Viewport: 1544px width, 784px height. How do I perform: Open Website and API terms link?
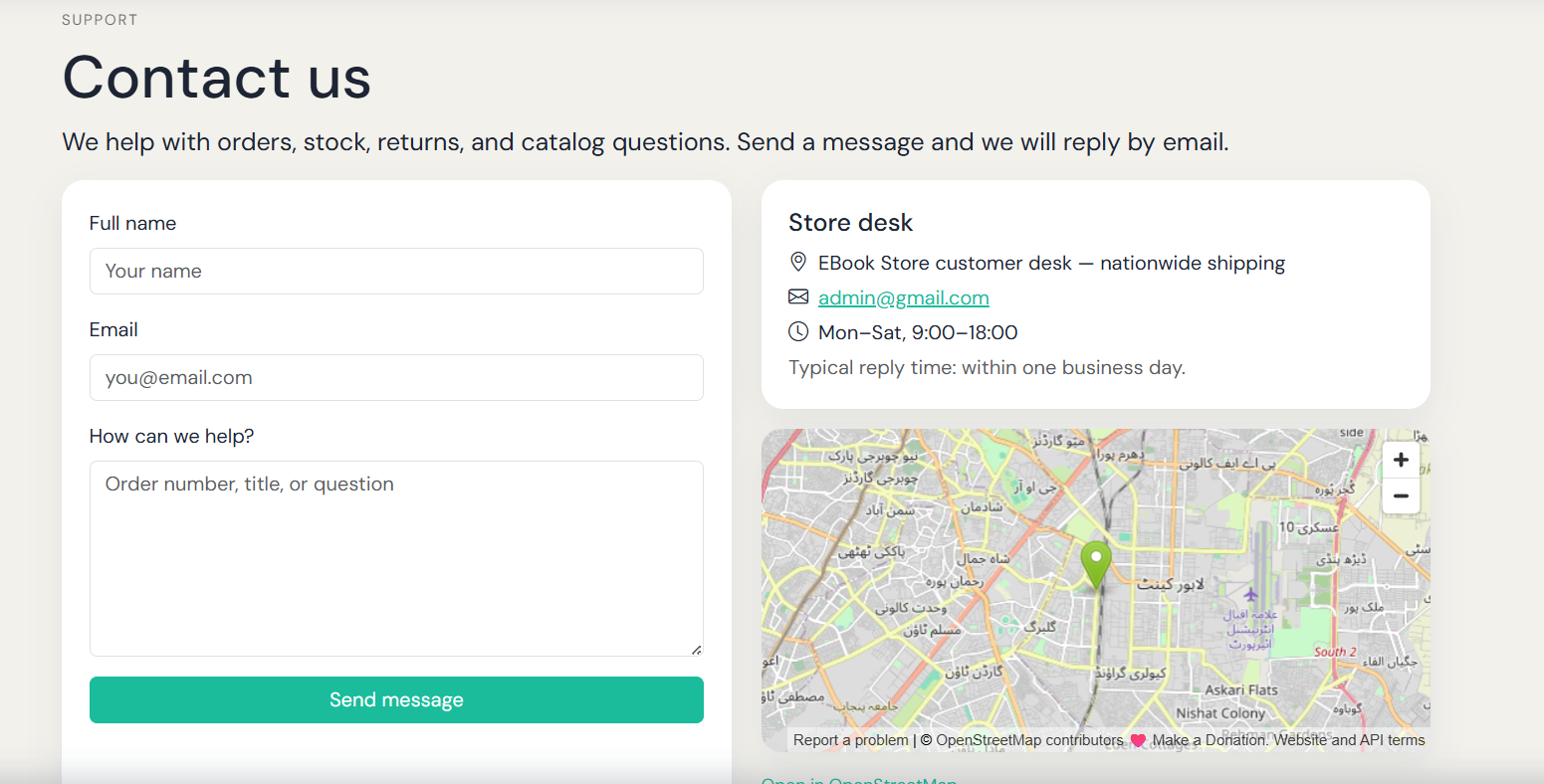1349,740
